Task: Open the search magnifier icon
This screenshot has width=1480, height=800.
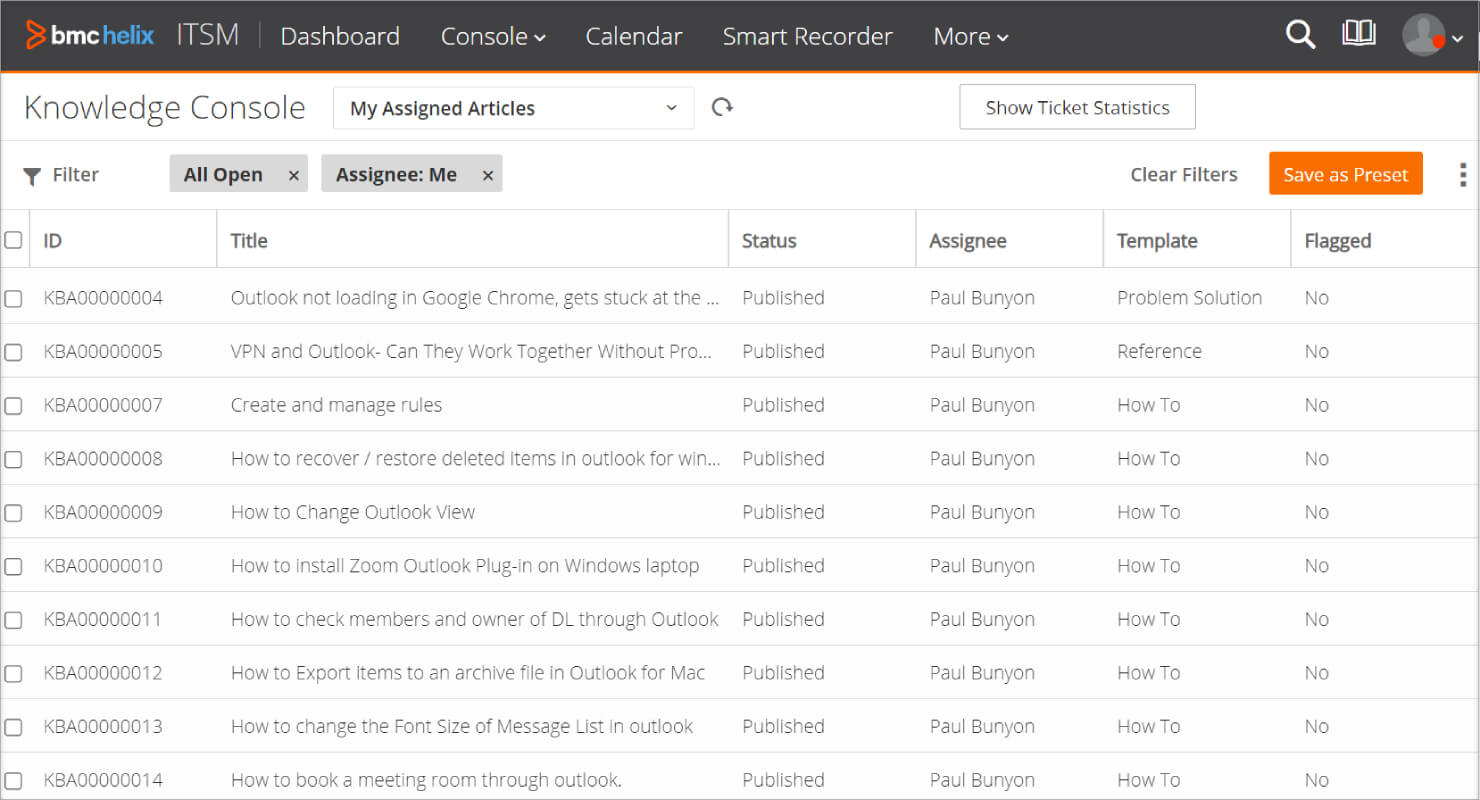Action: tap(1300, 35)
